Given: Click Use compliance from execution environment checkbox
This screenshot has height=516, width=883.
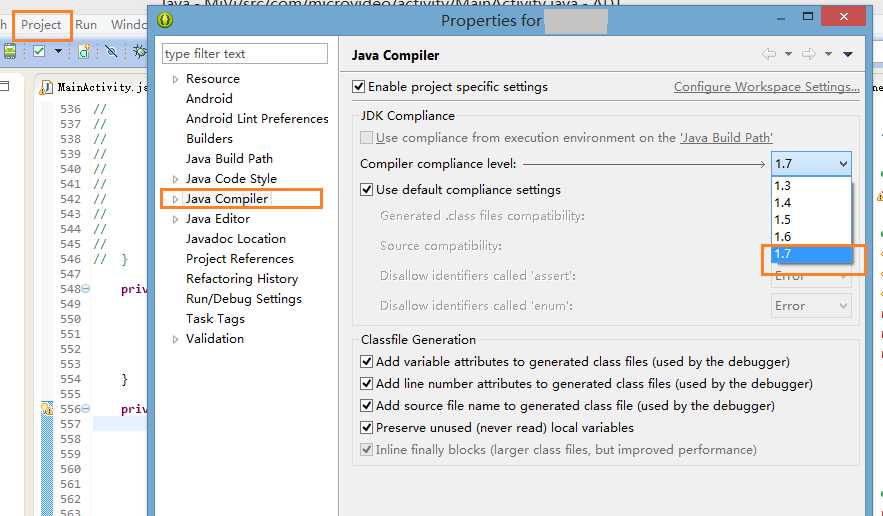Looking at the screenshot, I should [367, 137].
